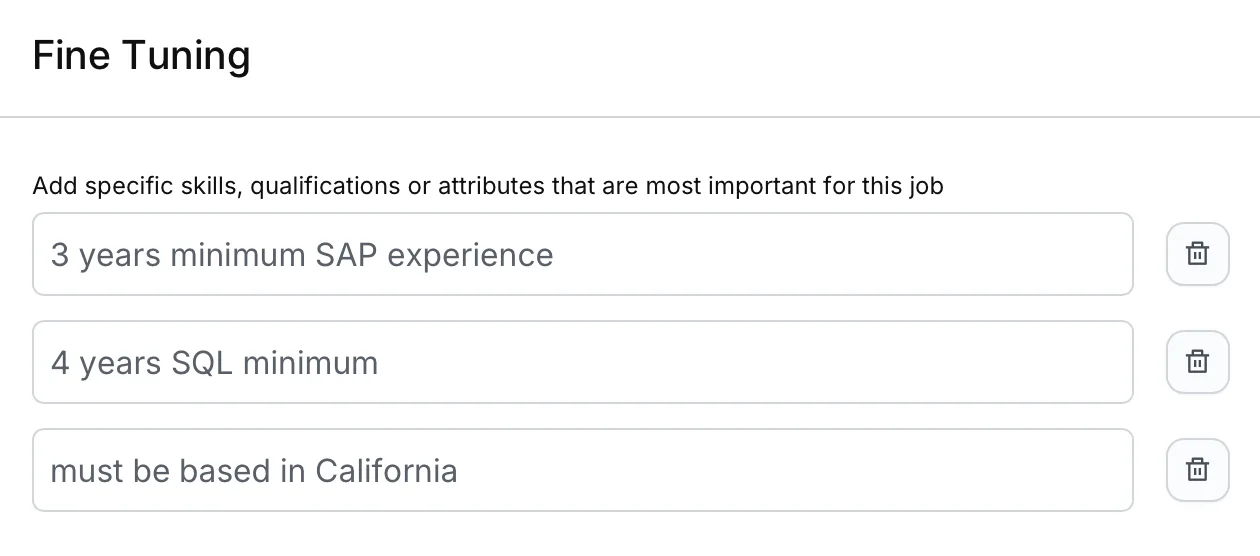Click the "Add specific skills" instruction label
The height and width of the screenshot is (556, 1260).
(x=487, y=186)
